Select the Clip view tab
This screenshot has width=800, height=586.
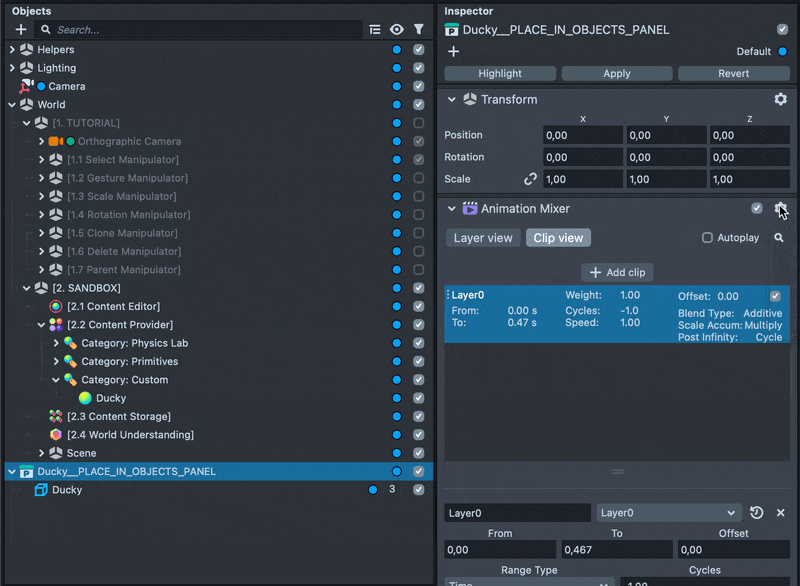click(558, 238)
